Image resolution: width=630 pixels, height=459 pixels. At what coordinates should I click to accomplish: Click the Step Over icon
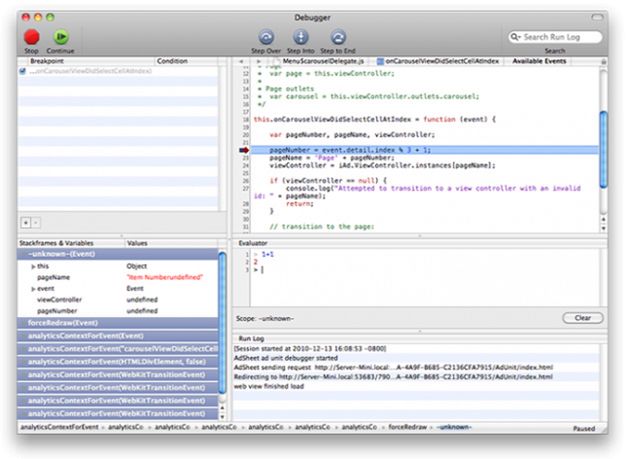pyautogui.click(x=266, y=37)
